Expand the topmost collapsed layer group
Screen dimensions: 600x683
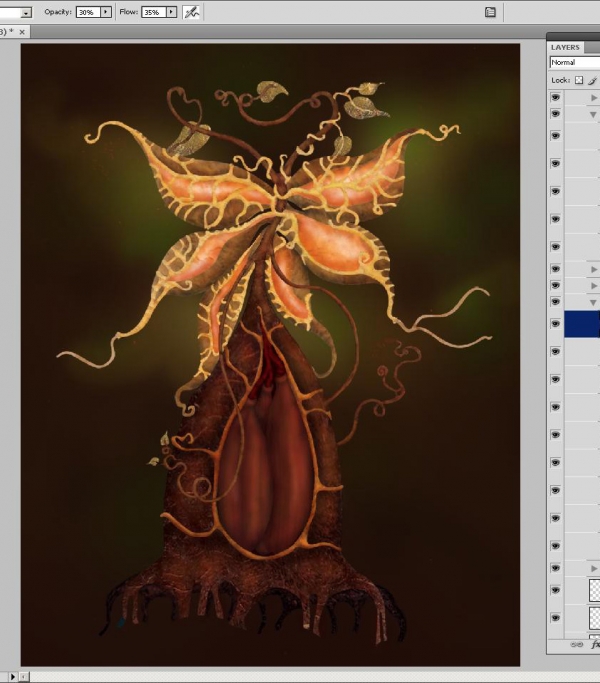tap(593, 98)
